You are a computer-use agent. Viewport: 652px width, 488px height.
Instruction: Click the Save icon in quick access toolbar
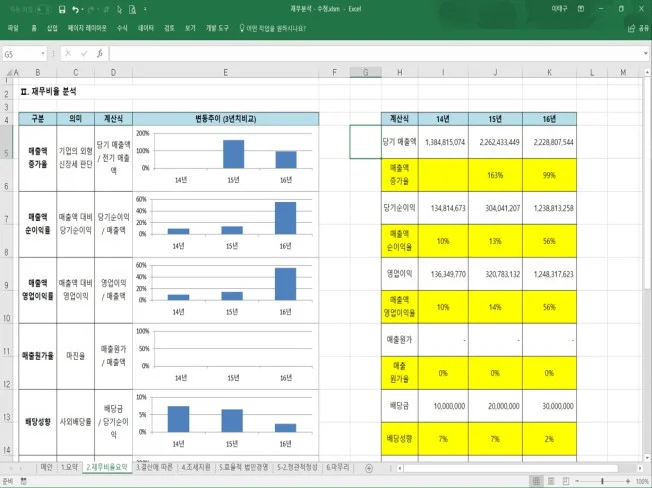click(x=63, y=8)
